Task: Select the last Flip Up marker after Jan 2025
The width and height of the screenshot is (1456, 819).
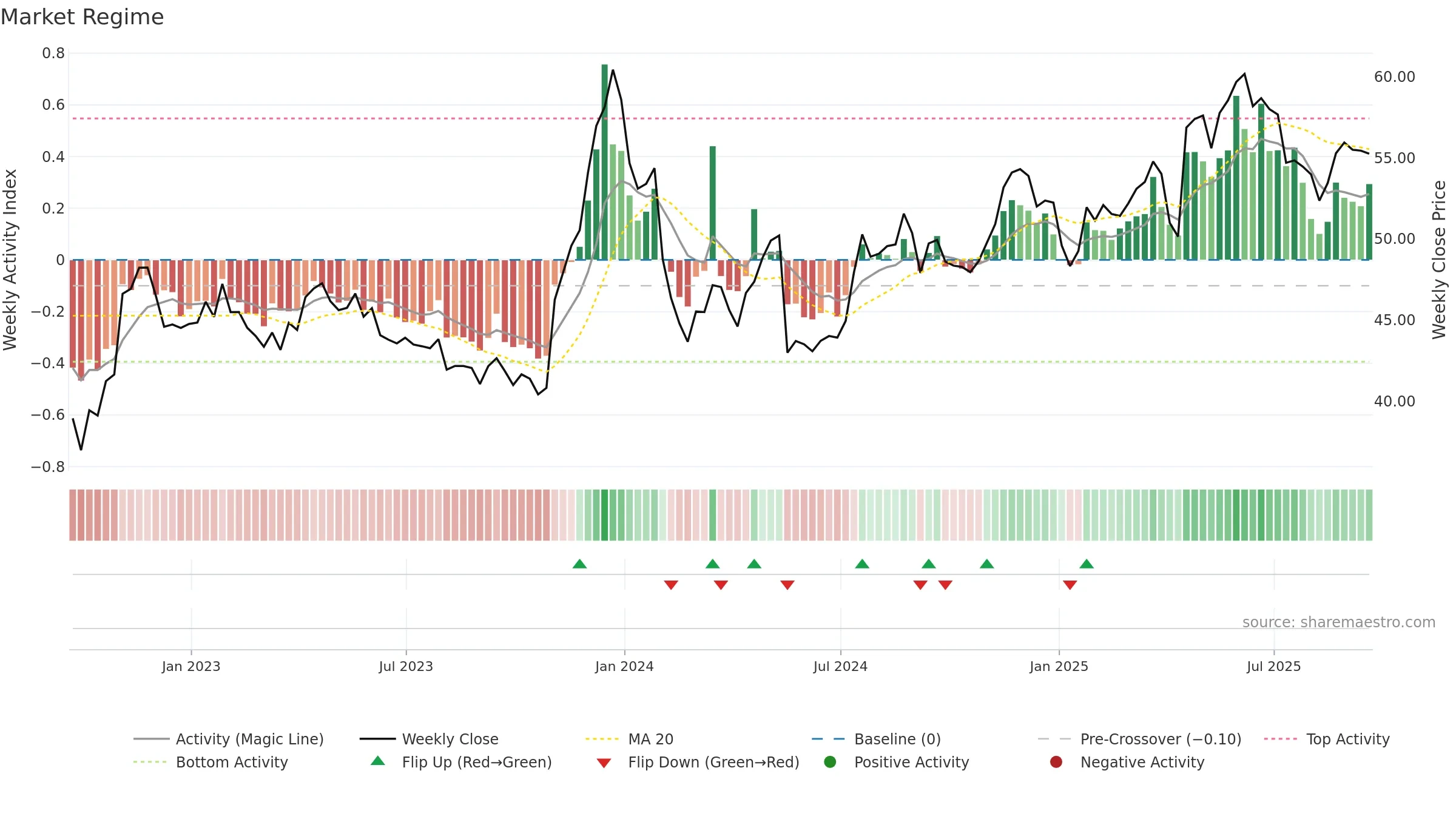Action: [1087, 564]
